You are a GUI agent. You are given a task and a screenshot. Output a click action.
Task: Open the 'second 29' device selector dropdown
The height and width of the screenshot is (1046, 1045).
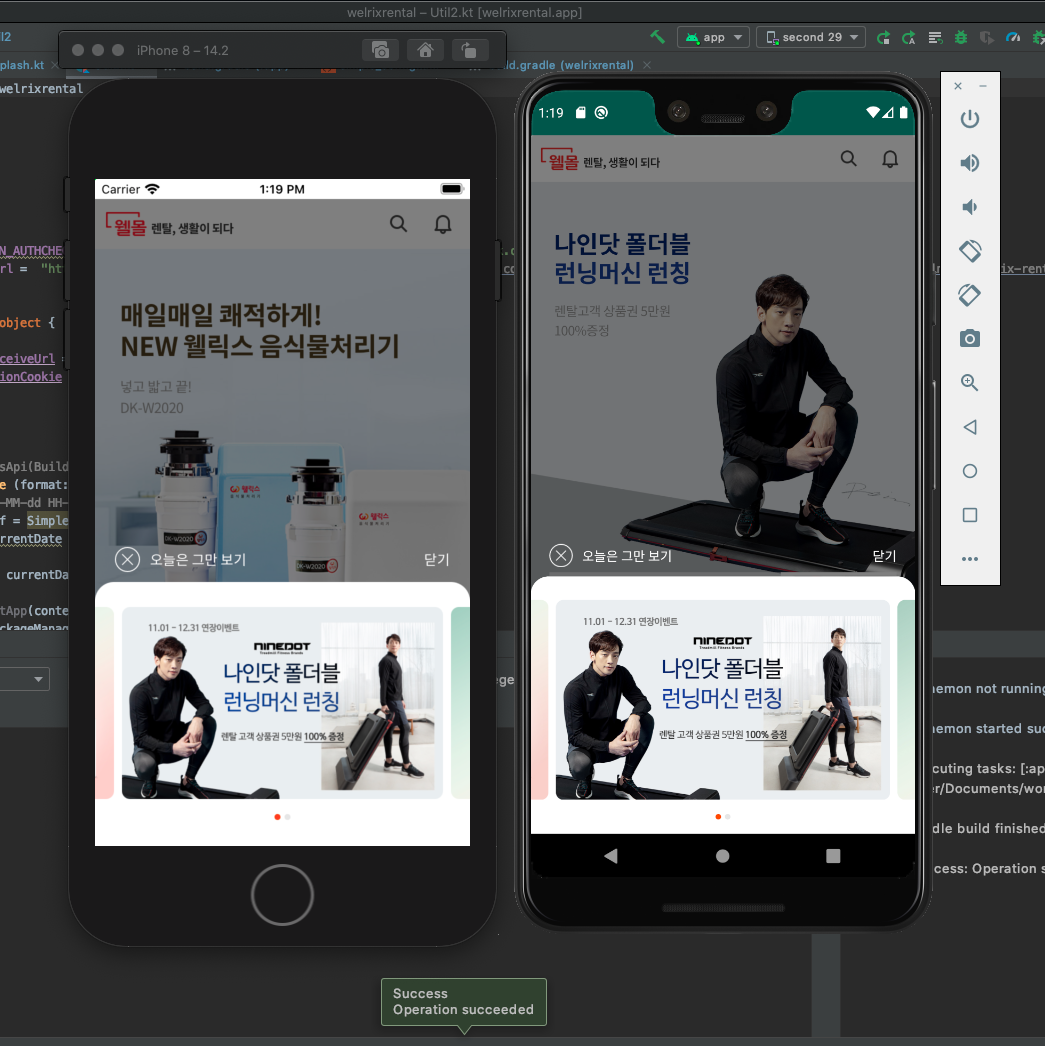tap(811, 37)
